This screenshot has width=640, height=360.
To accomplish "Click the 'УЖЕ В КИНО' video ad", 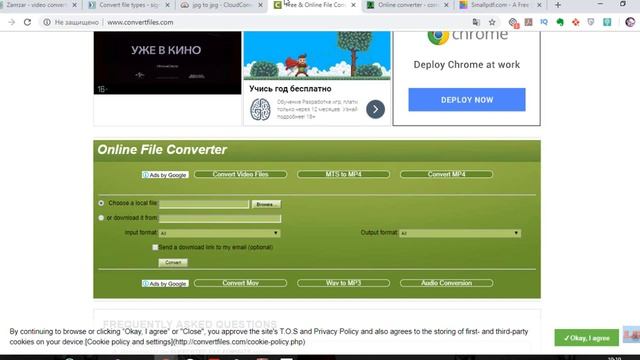I will (x=167, y=63).
